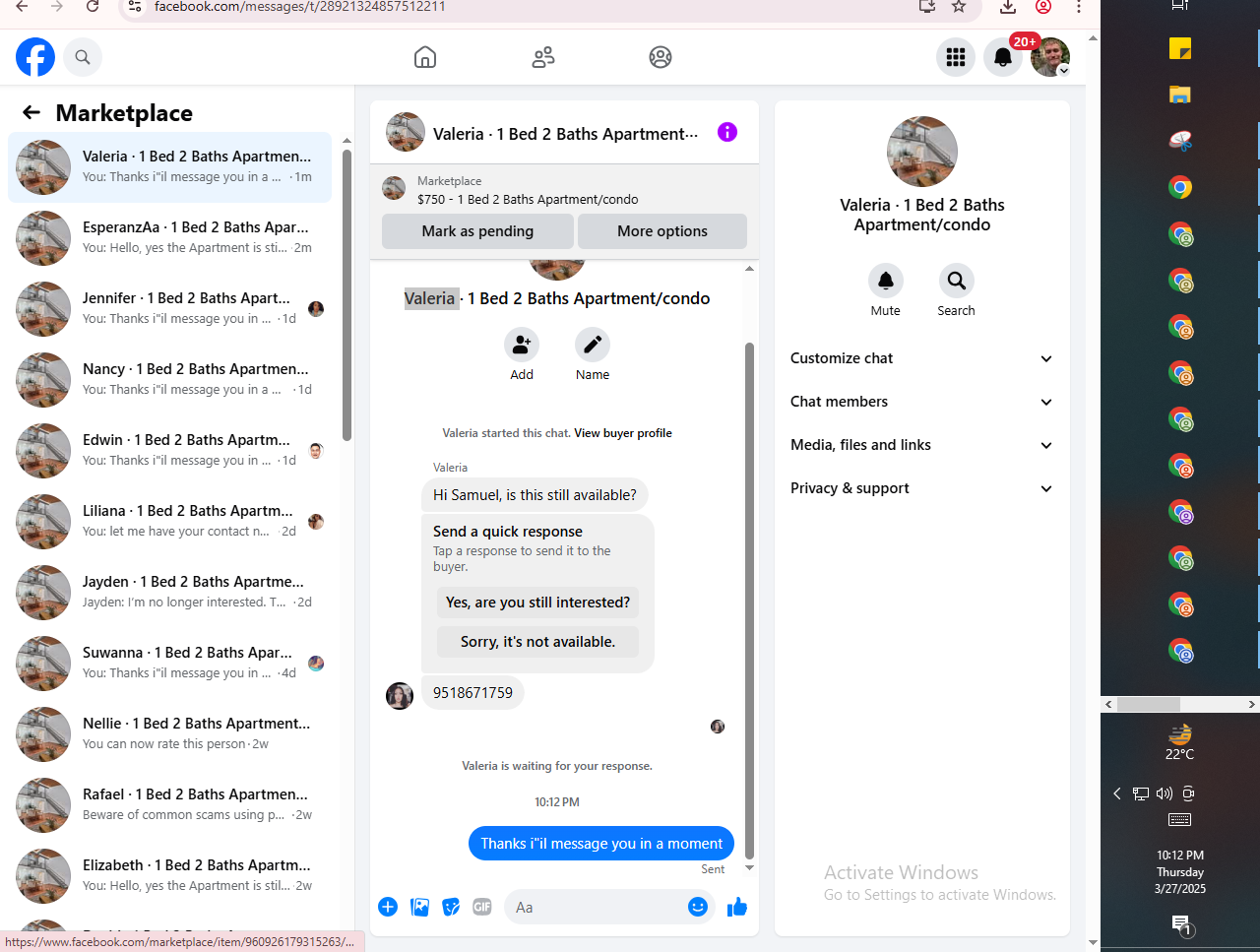Choose a sticker icon in composer
This screenshot has width=1260, height=952.
451,907
